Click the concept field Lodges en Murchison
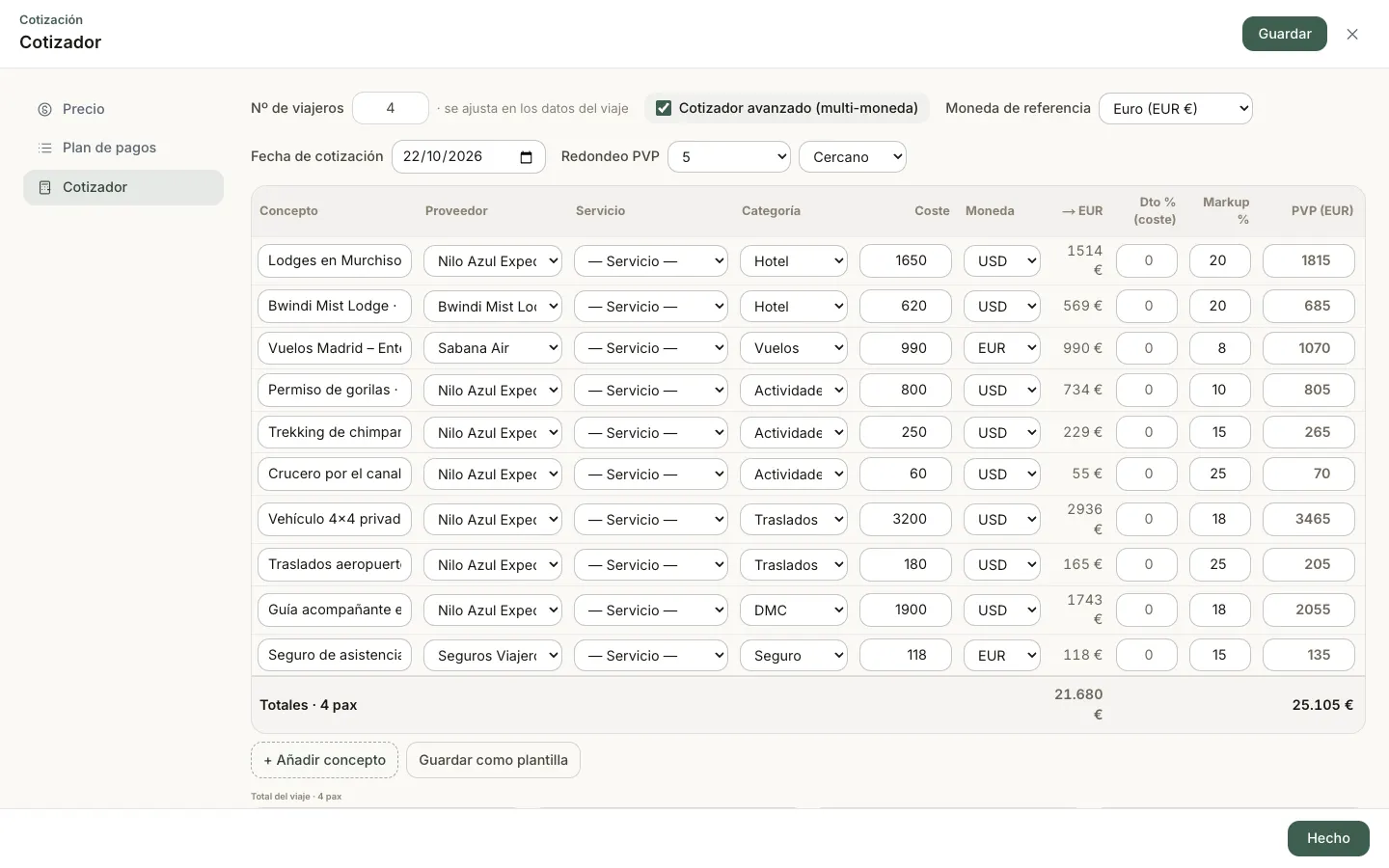 pos(335,260)
